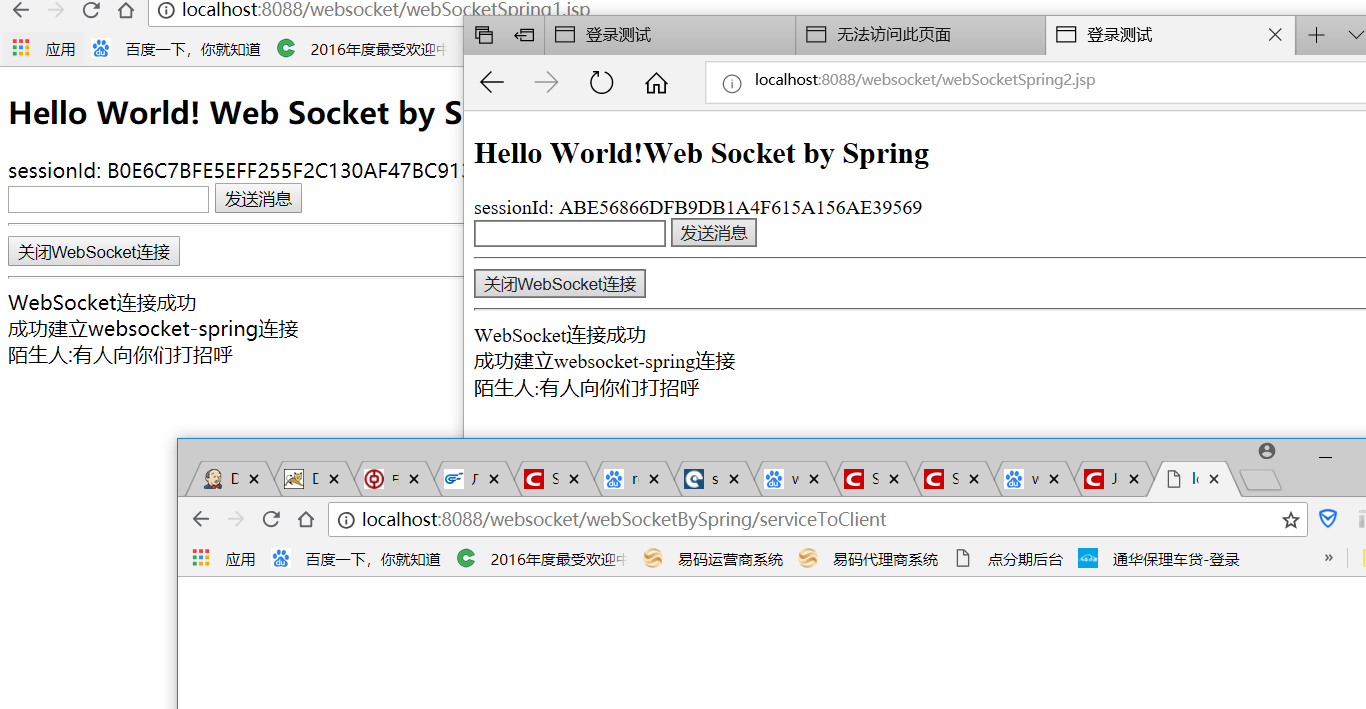Open the blue shield extension in Chrome
This screenshot has width=1366, height=709.
[x=1329, y=518]
